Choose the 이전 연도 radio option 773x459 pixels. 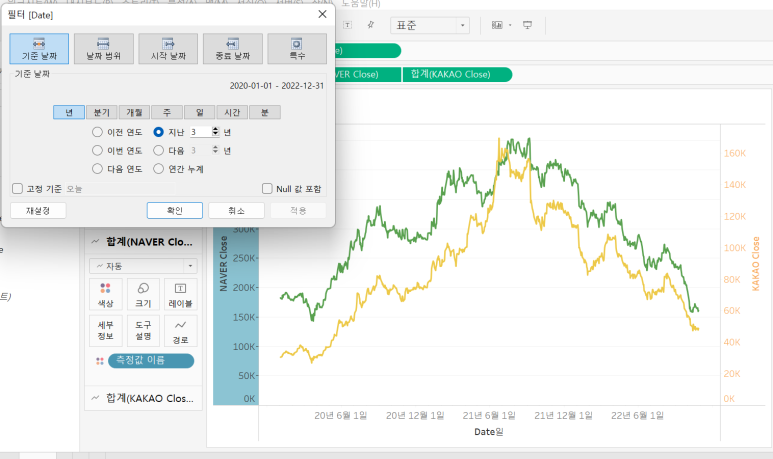click(97, 132)
